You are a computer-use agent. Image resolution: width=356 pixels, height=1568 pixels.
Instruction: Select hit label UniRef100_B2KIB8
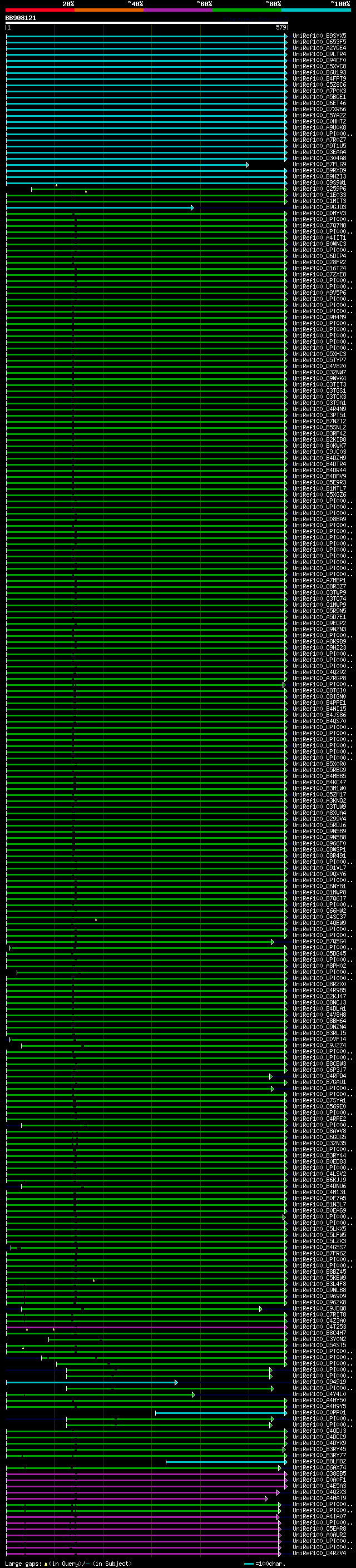tap(319, 440)
